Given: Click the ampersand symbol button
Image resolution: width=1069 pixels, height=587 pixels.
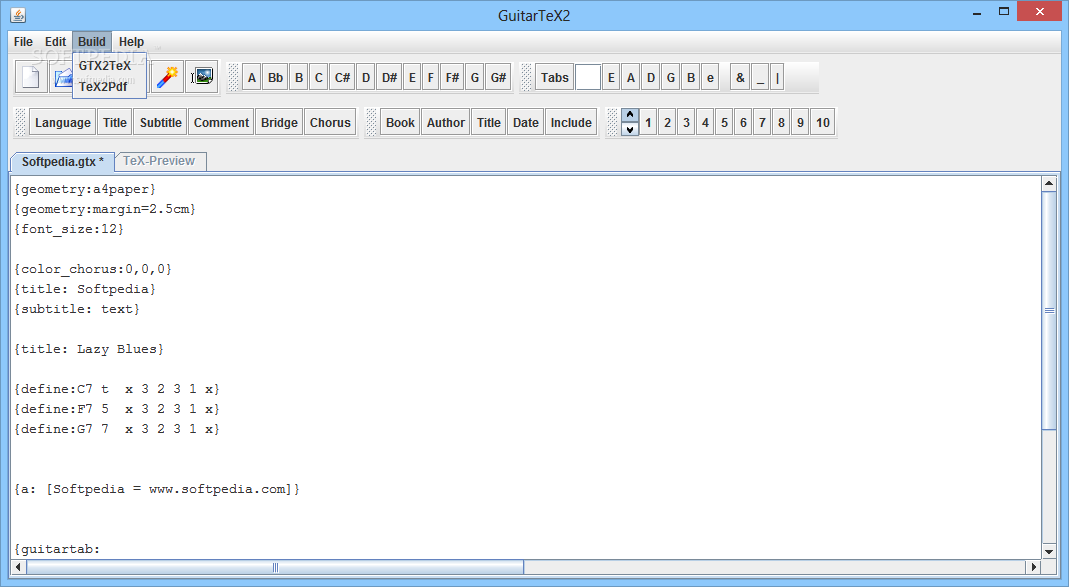Looking at the screenshot, I should [740, 78].
